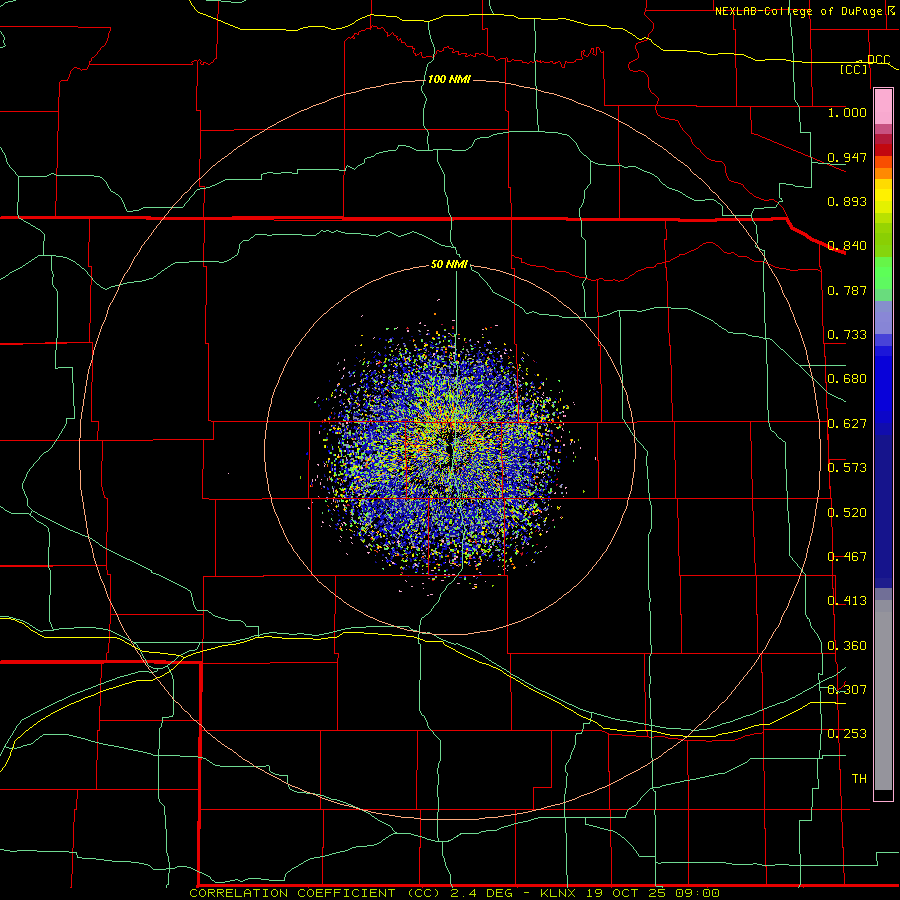Viewport: 900px width, 900px height.
Task: Click the yellow segment of the color bar
Action: coord(883,196)
